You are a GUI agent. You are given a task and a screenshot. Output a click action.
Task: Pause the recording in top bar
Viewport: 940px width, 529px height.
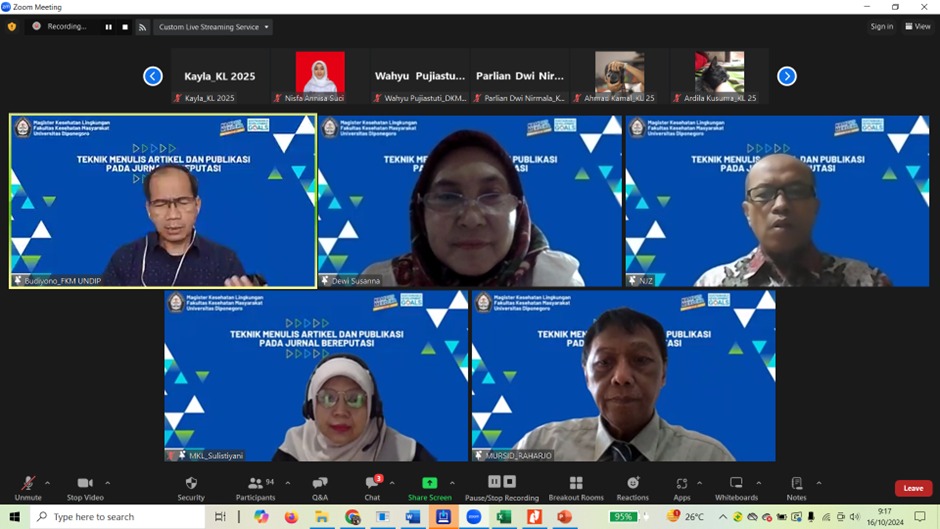(x=108, y=27)
